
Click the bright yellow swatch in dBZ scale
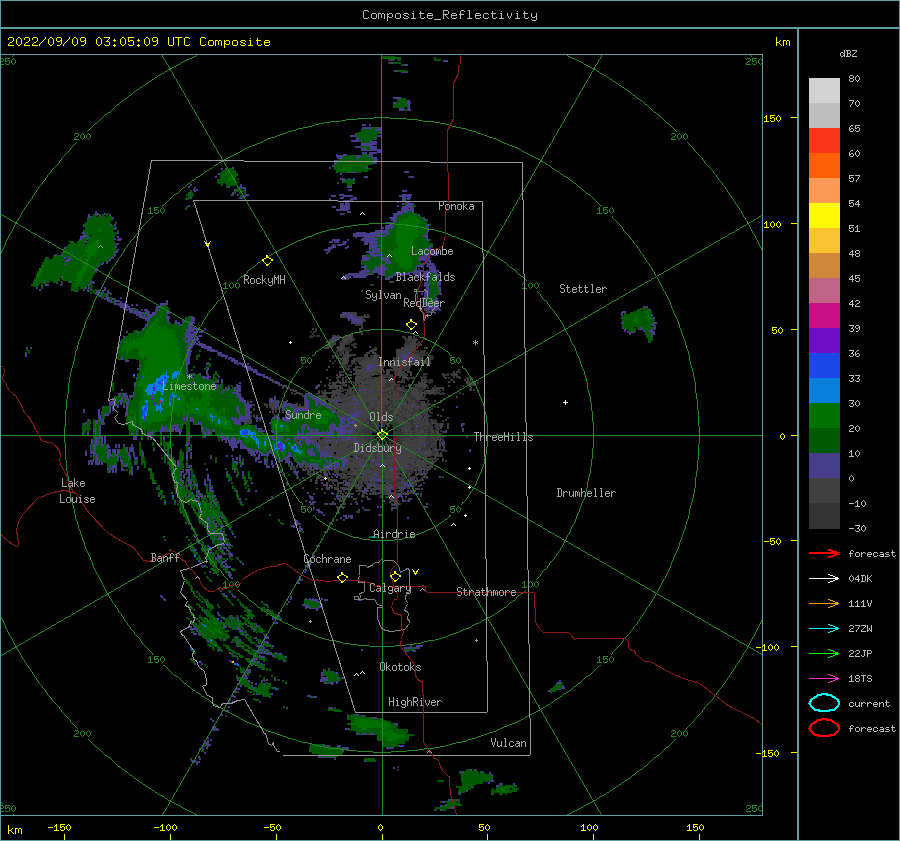tap(824, 216)
